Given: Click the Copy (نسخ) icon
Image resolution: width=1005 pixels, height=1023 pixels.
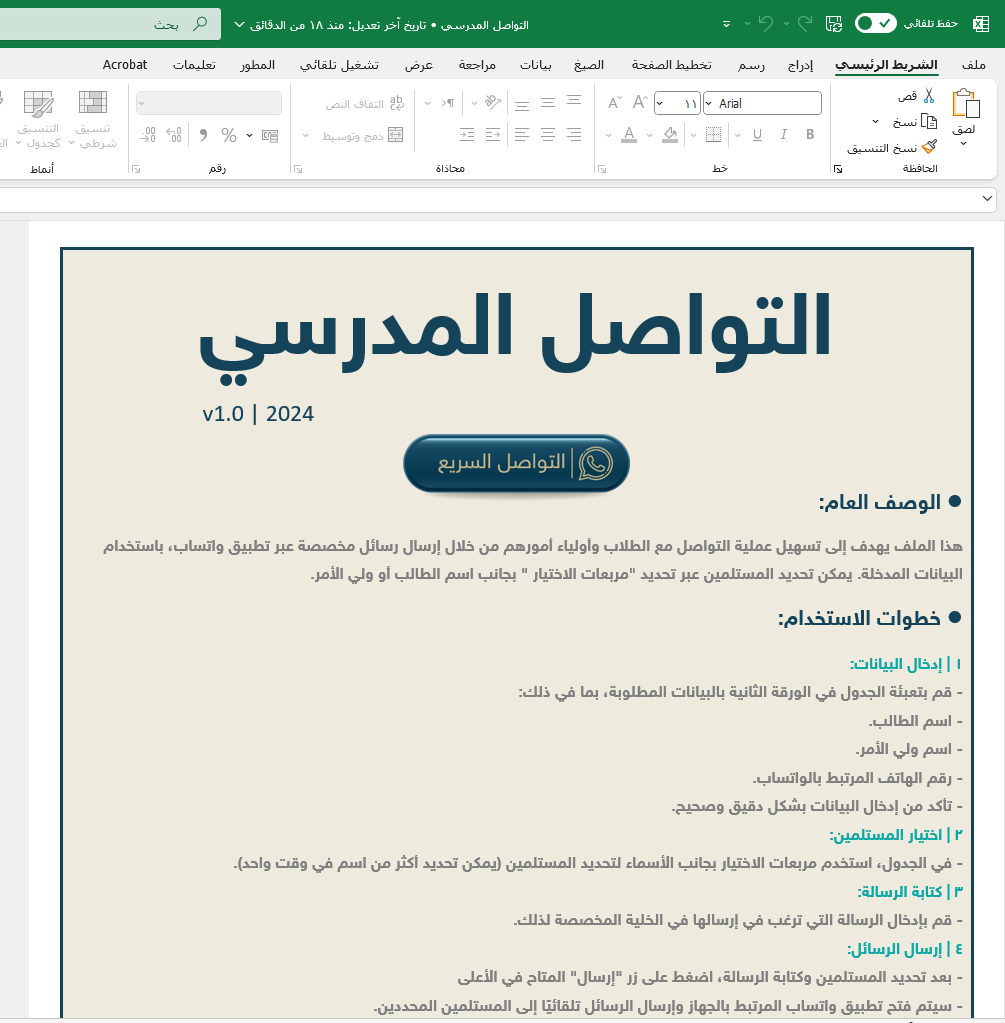Looking at the screenshot, I should [929, 121].
